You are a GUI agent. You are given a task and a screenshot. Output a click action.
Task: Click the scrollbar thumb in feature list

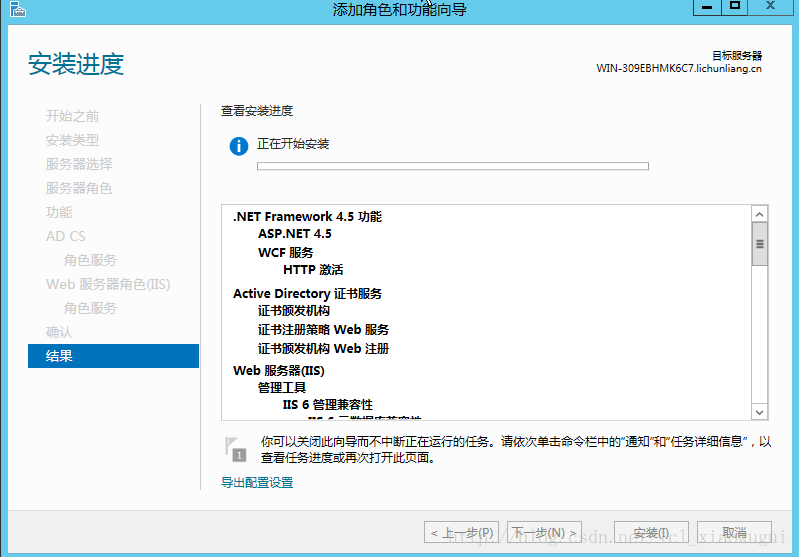coord(759,244)
